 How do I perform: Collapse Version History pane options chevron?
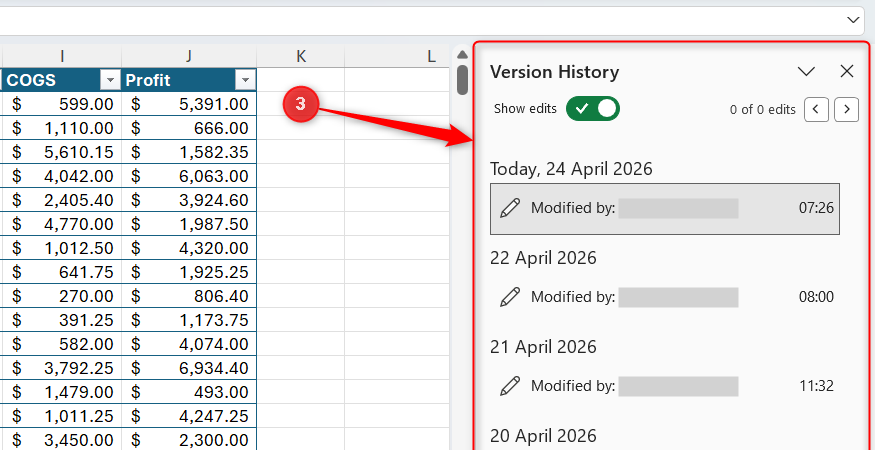point(806,71)
